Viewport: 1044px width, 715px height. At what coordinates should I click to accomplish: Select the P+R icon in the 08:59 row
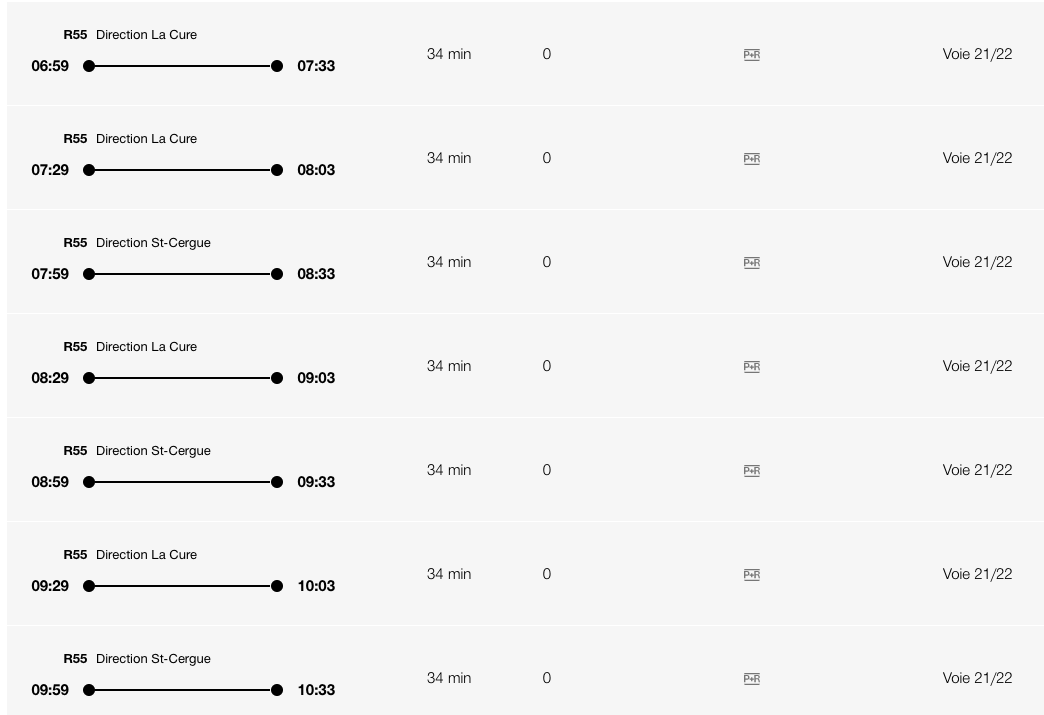tap(752, 471)
